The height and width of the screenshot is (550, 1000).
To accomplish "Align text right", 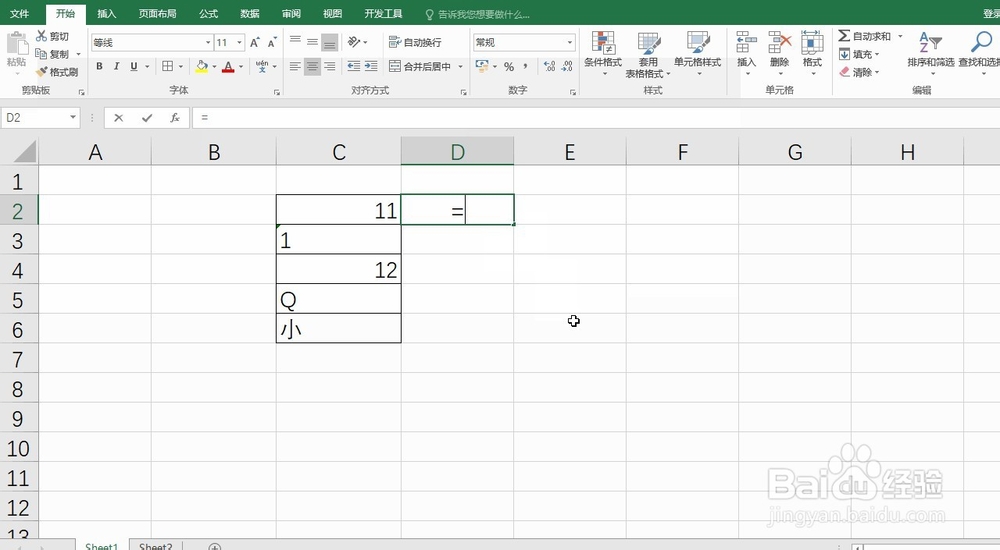I will 329,66.
